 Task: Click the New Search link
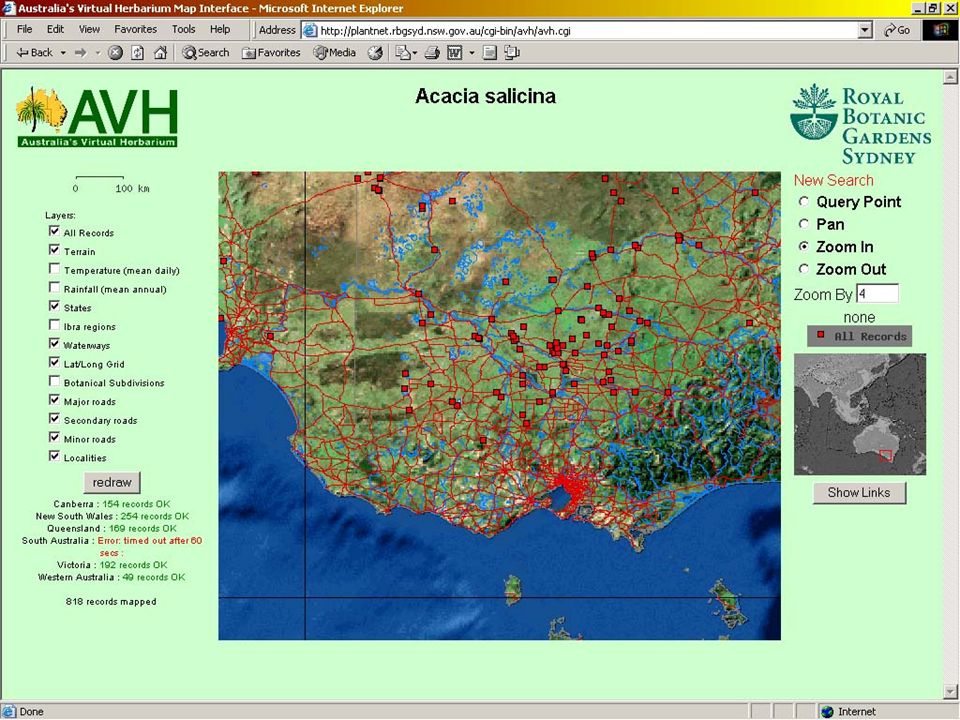(833, 180)
